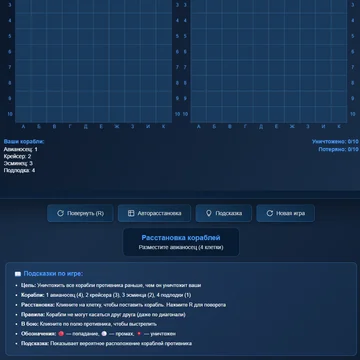The width and height of the screenshot is (360, 360).
Task: Click the Авианосец: 1 ship count
Action: tap(20, 149)
